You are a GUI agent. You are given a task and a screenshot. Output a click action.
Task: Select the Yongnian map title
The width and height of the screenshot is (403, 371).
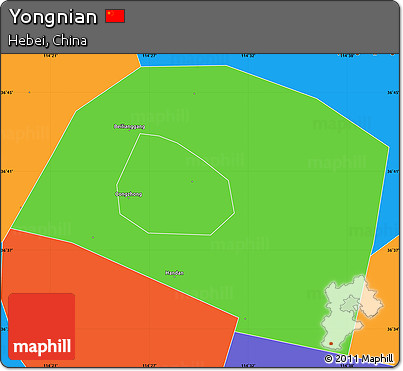53,17
